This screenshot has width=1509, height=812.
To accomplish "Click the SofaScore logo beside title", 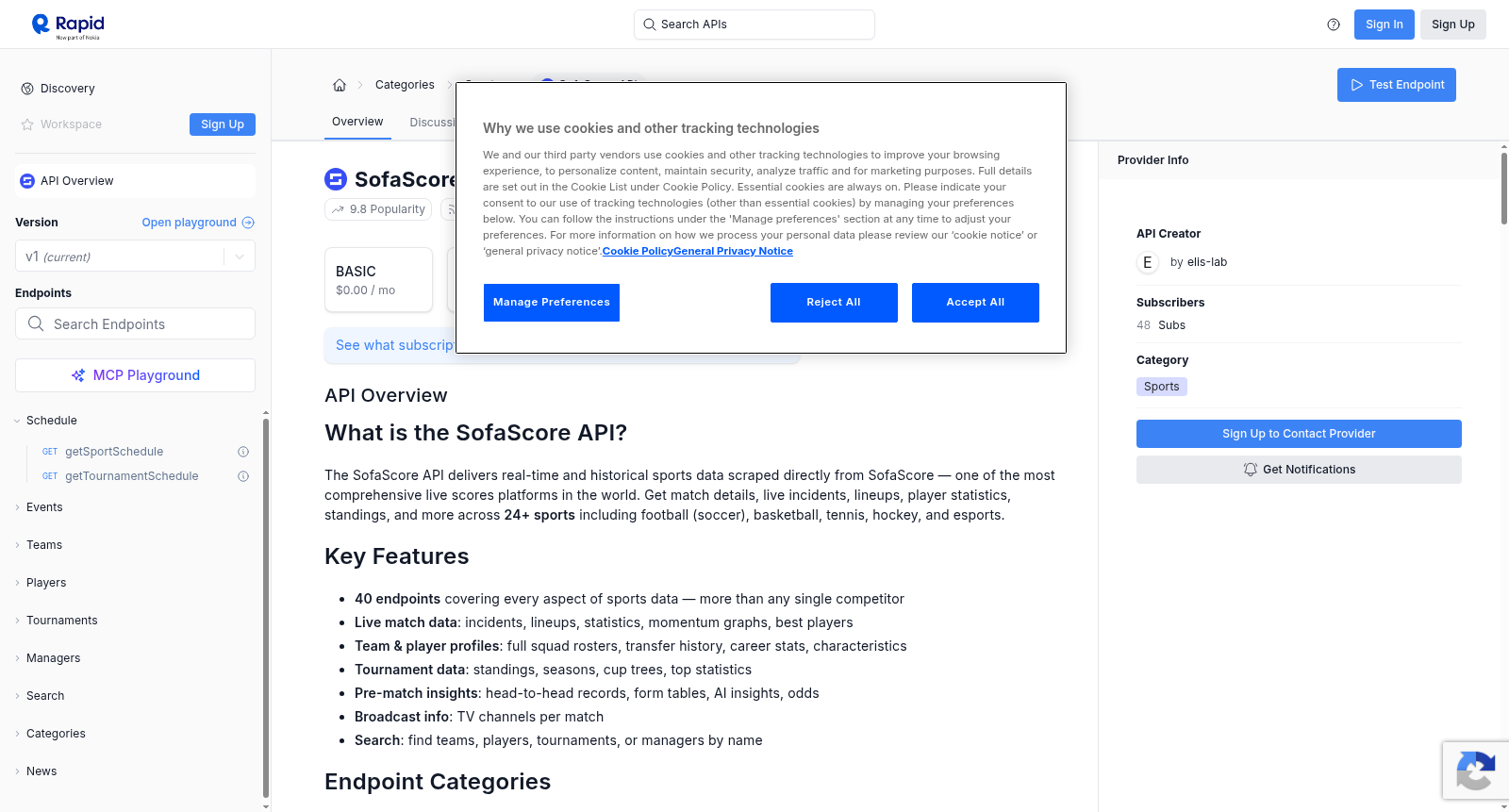I will point(336,179).
